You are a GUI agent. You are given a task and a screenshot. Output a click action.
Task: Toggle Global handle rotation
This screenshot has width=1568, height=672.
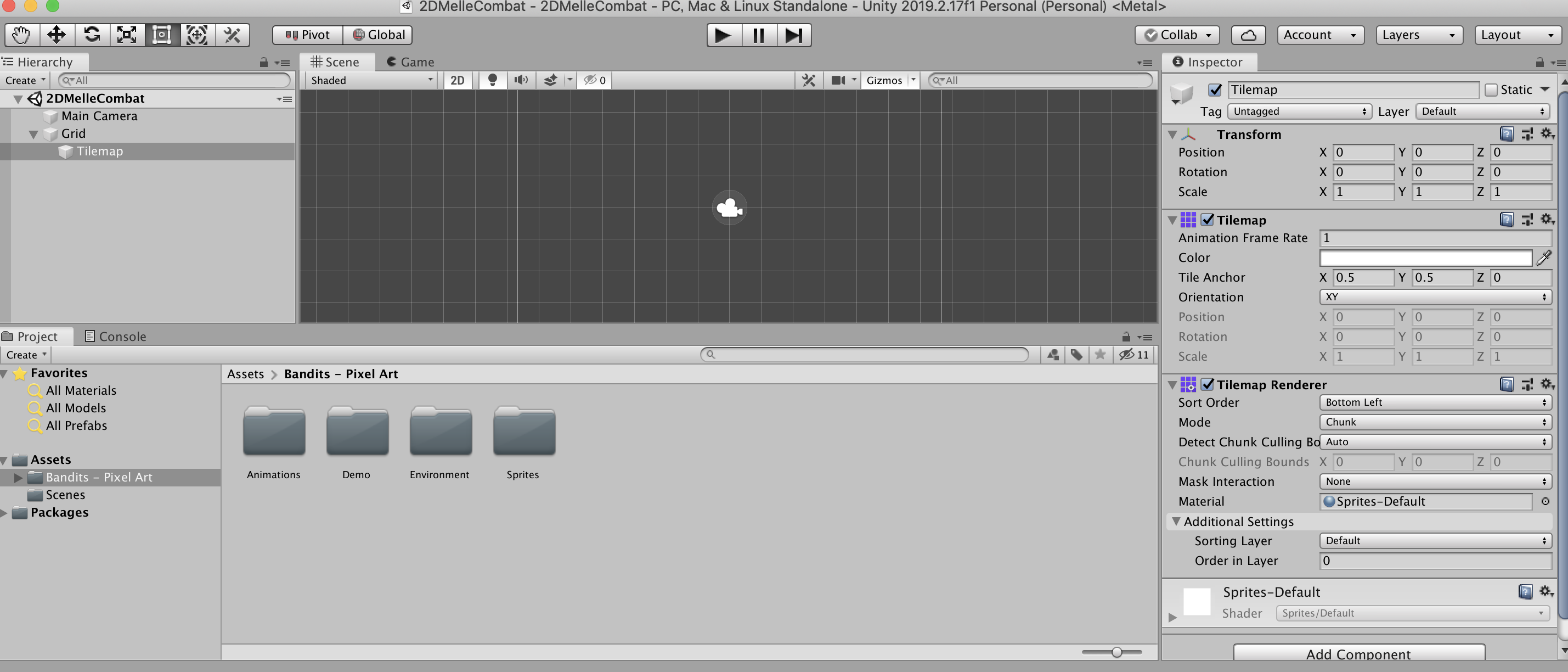pos(378,35)
